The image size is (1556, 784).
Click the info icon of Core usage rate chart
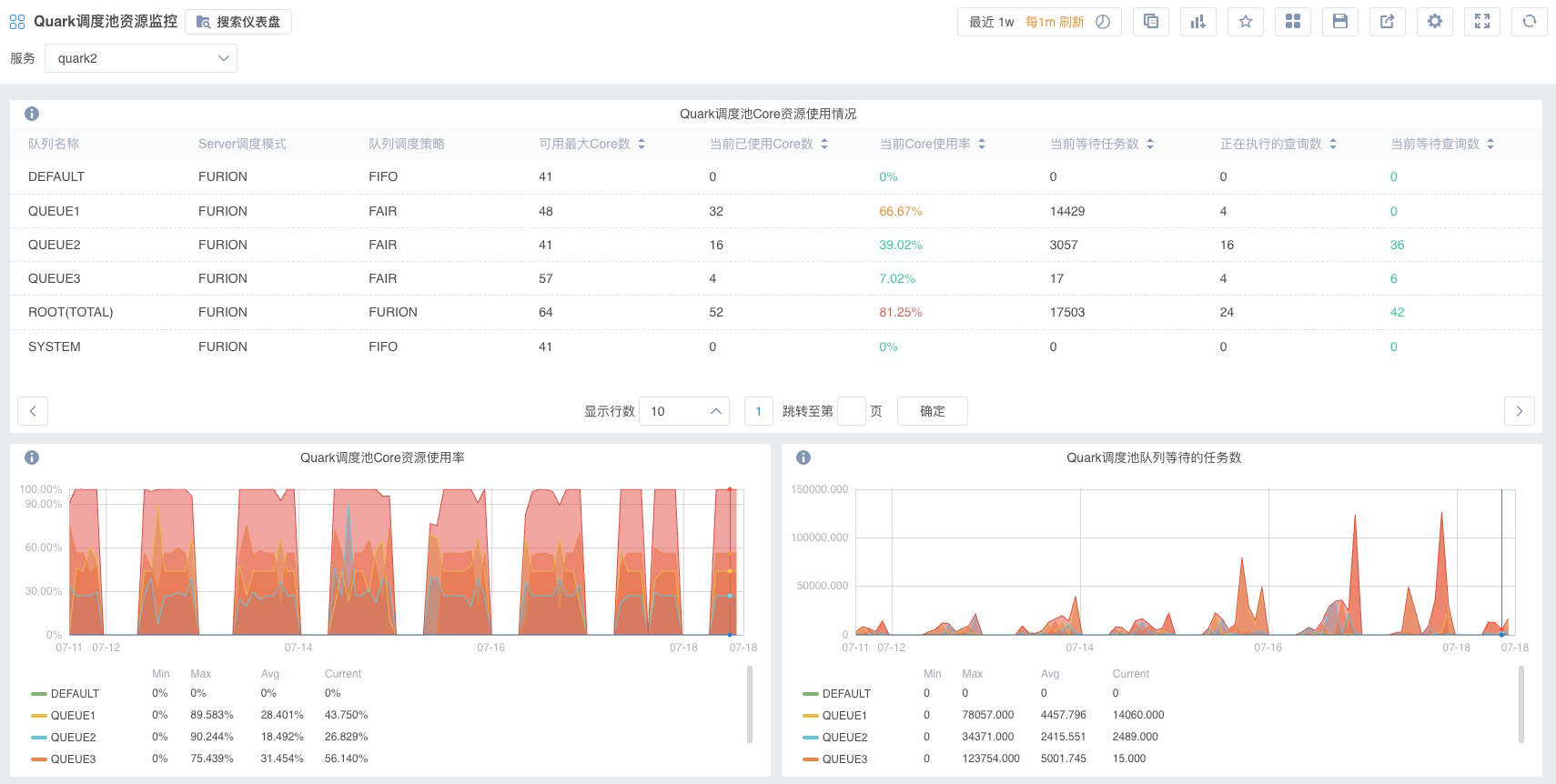tap(32, 457)
